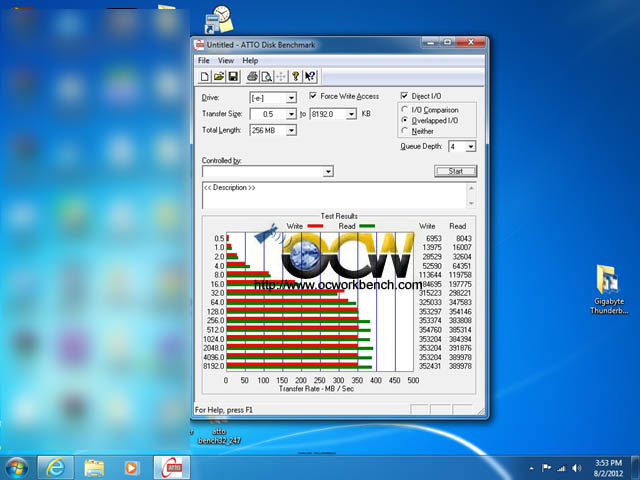Select I/O Comparison radio button

pyautogui.click(x=404, y=109)
